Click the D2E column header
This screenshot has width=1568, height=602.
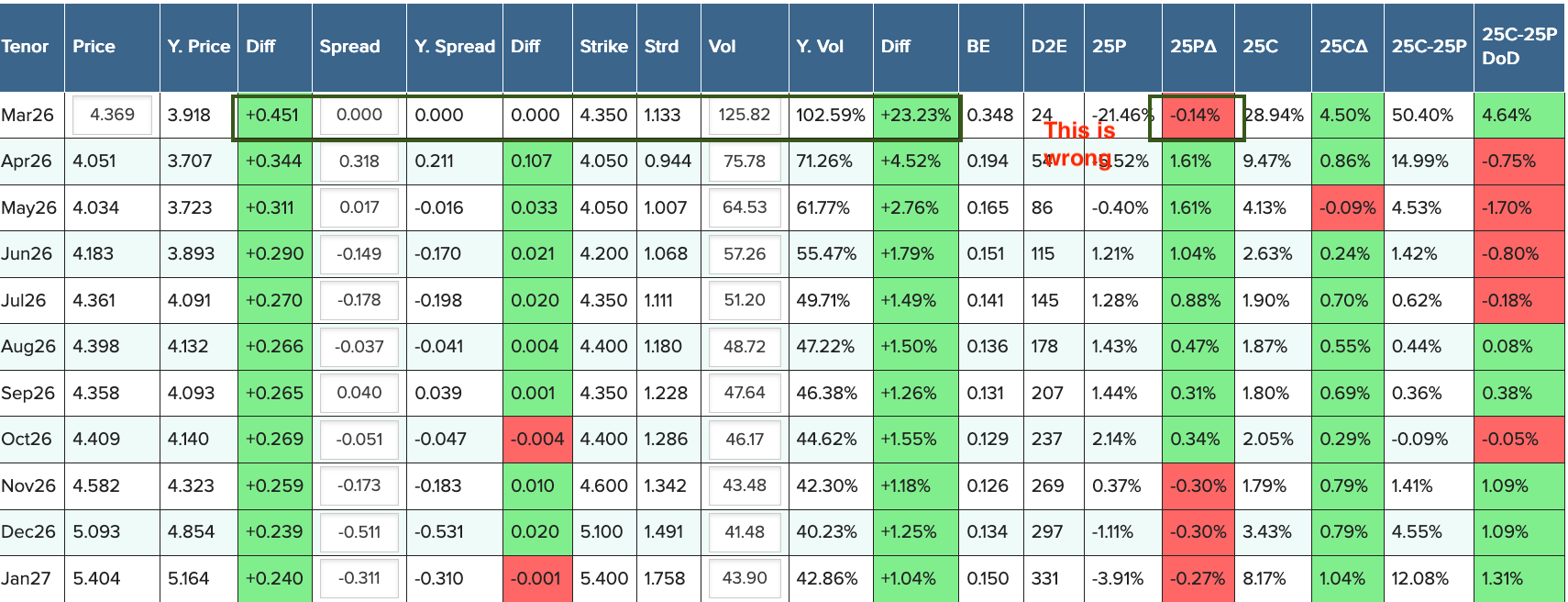1049,47
